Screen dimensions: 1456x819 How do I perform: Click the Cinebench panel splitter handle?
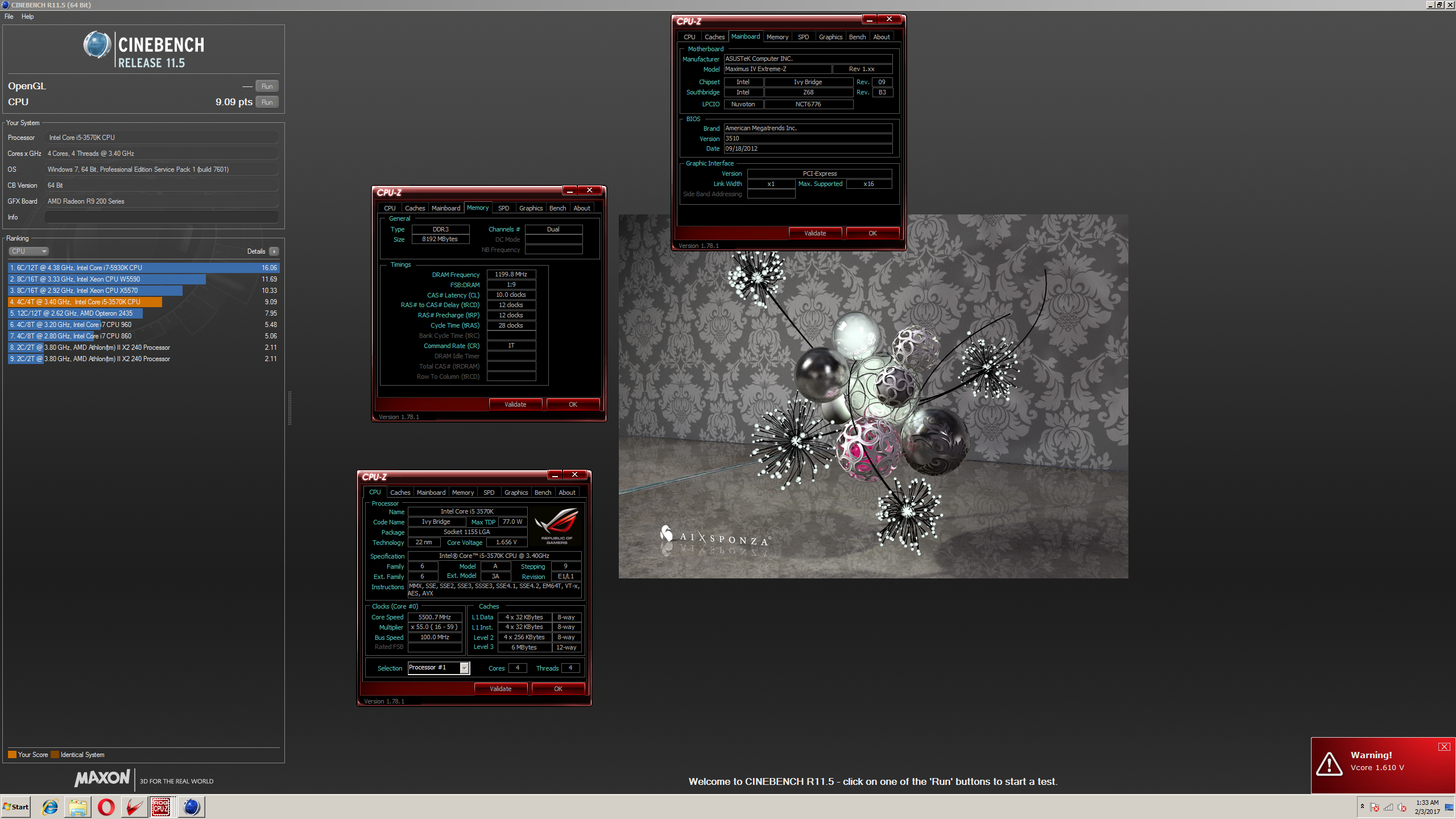289,408
